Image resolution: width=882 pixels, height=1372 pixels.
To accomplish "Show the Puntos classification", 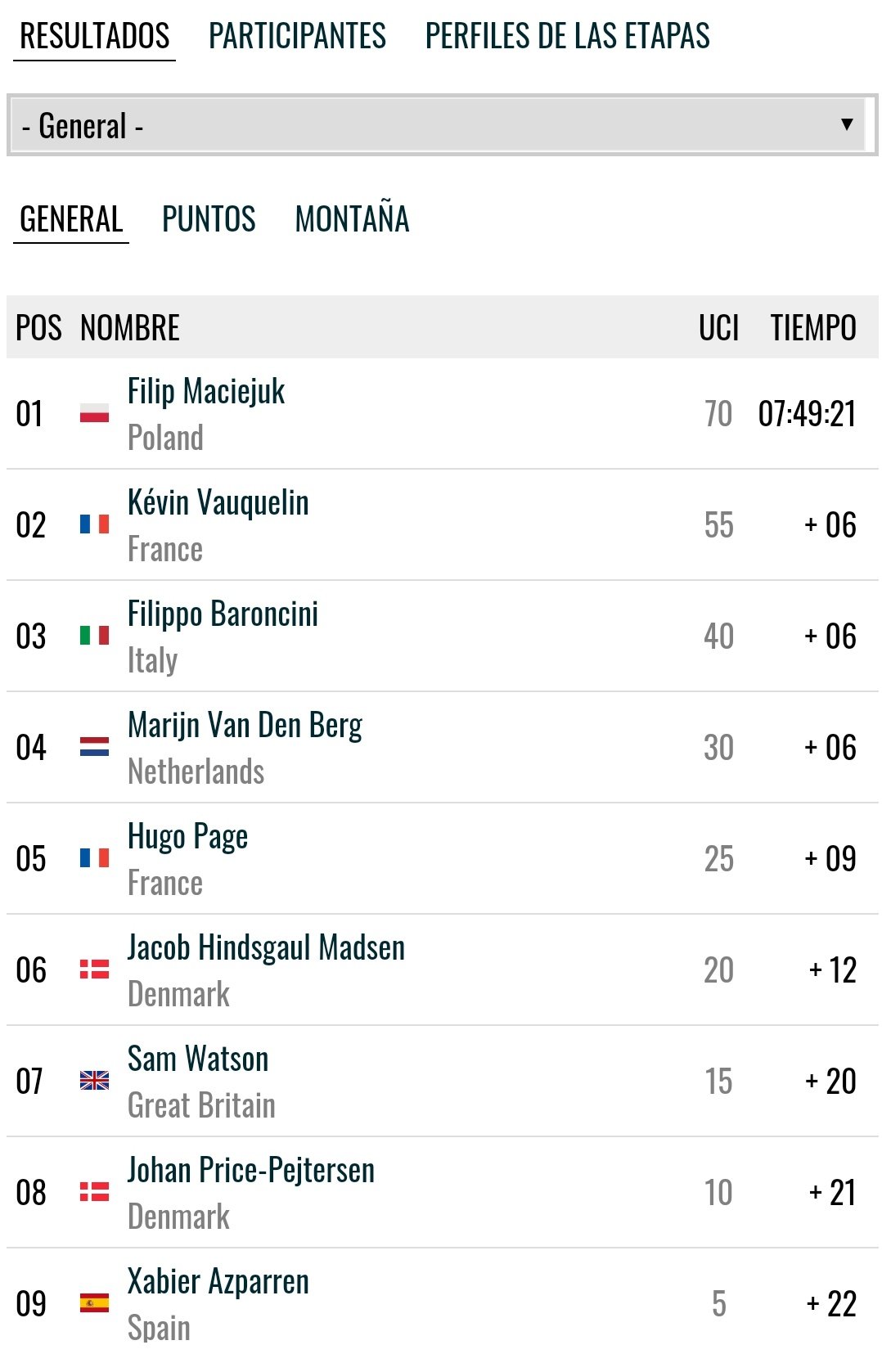I will [209, 219].
